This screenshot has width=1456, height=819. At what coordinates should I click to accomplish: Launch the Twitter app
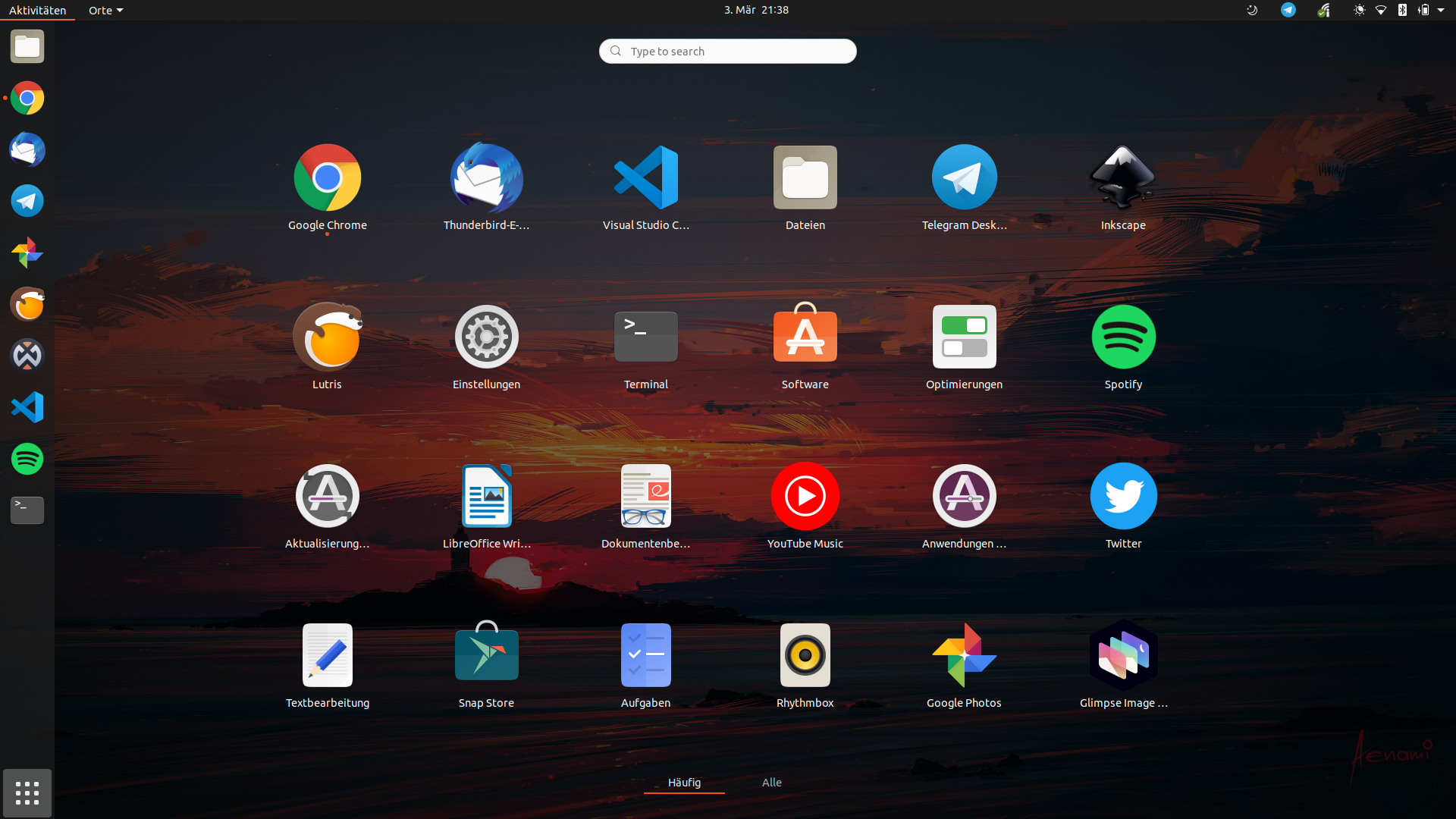1124,496
